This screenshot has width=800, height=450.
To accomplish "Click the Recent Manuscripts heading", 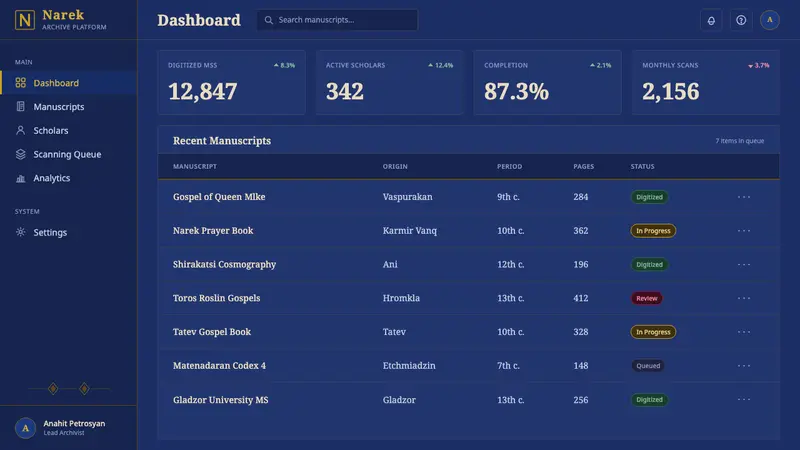I will tap(222, 141).
